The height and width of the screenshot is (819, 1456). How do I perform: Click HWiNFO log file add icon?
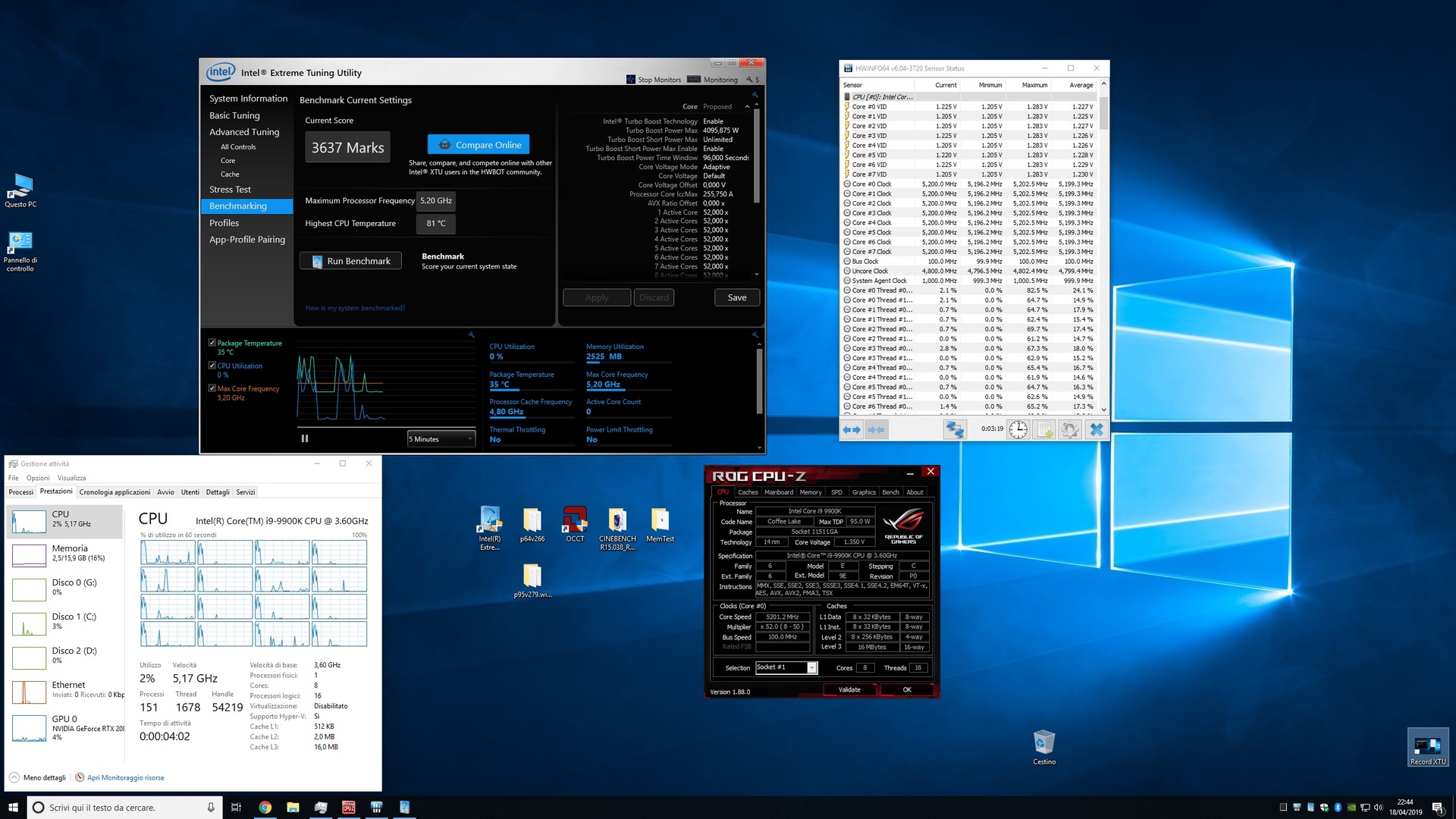[1045, 429]
